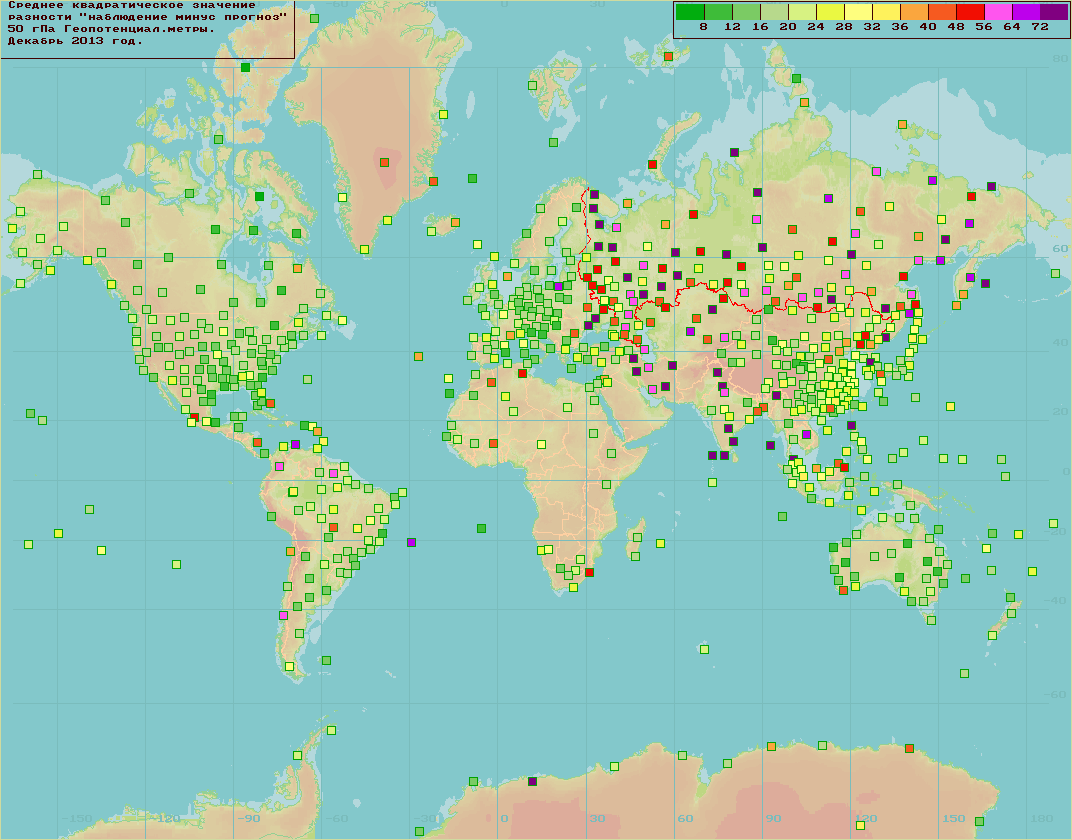Click the pink marker on Chile's coast

283,615
